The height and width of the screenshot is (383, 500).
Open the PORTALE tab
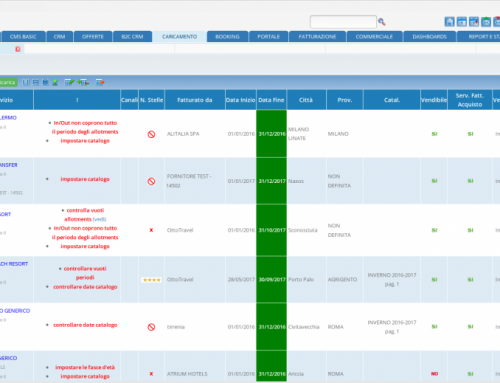click(268, 37)
